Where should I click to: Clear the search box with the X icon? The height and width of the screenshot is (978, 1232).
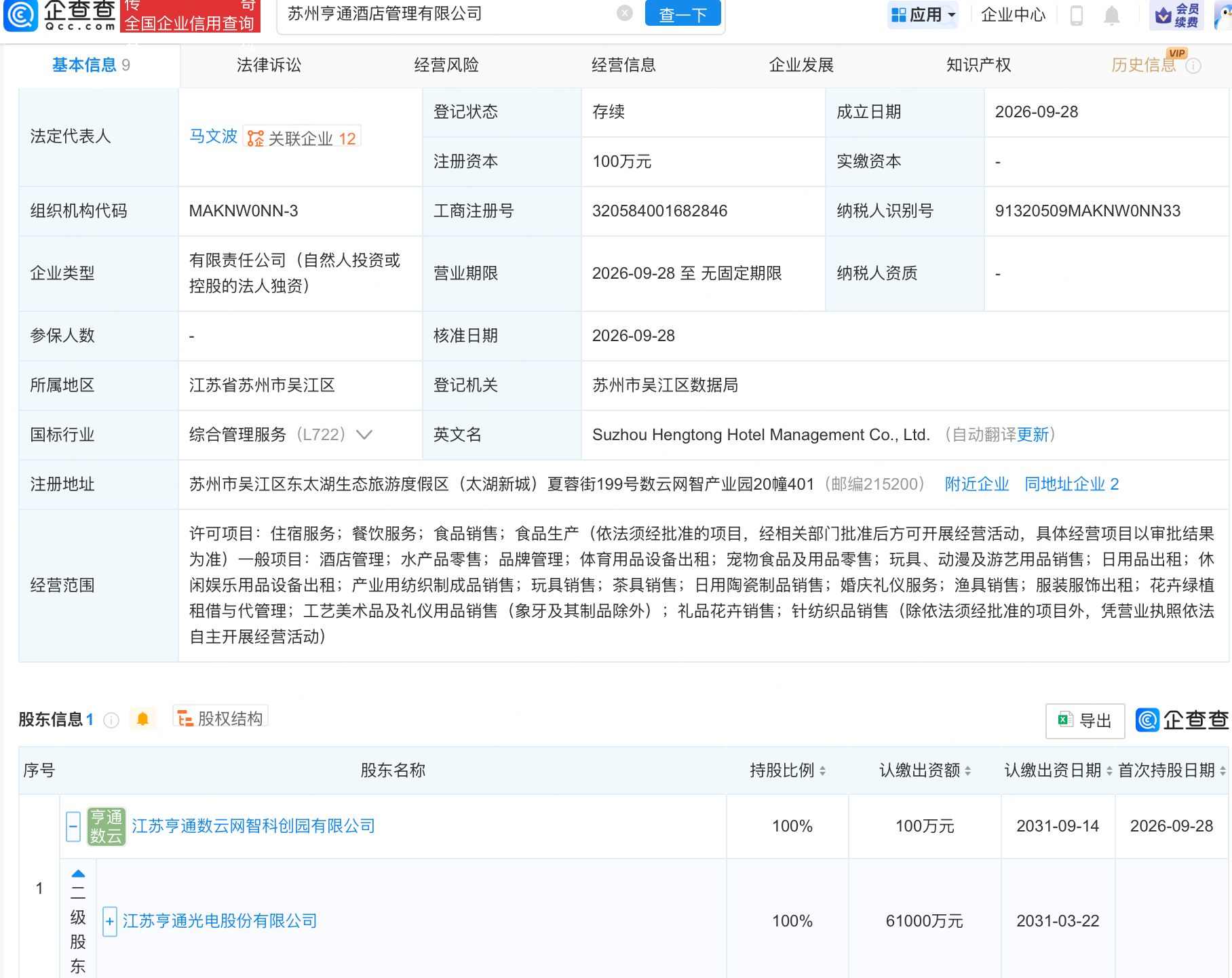pos(625,13)
